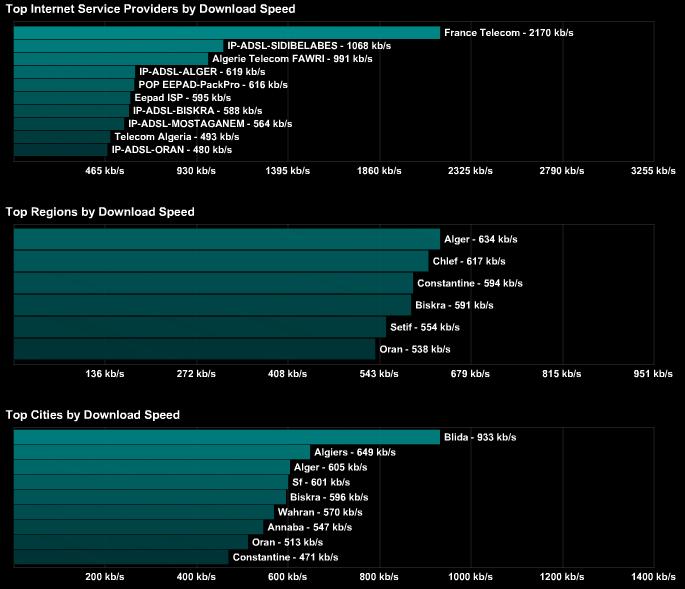Click the France Telecom 2170 kb/s bar
This screenshot has width=685, height=589.
coord(227,33)
